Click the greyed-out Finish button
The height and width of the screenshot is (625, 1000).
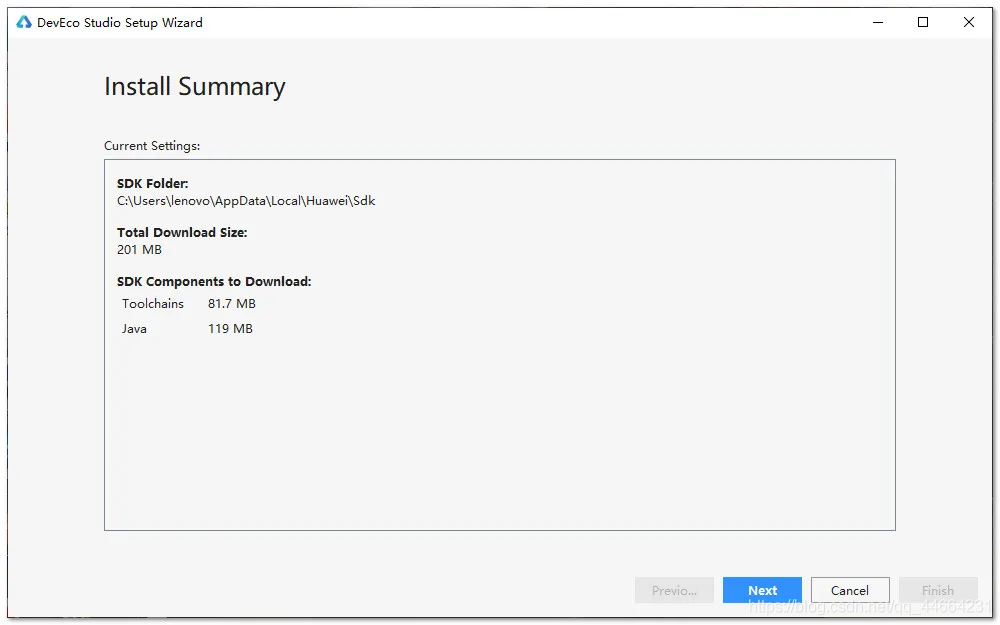938,590
